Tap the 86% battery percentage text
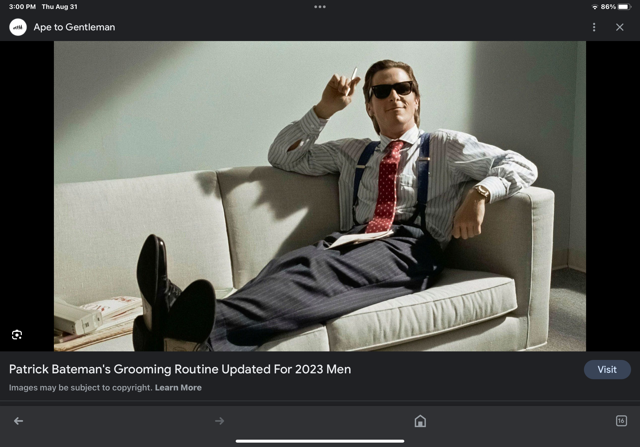The height and width of the screenshot is (447, 640). point(608,6)
